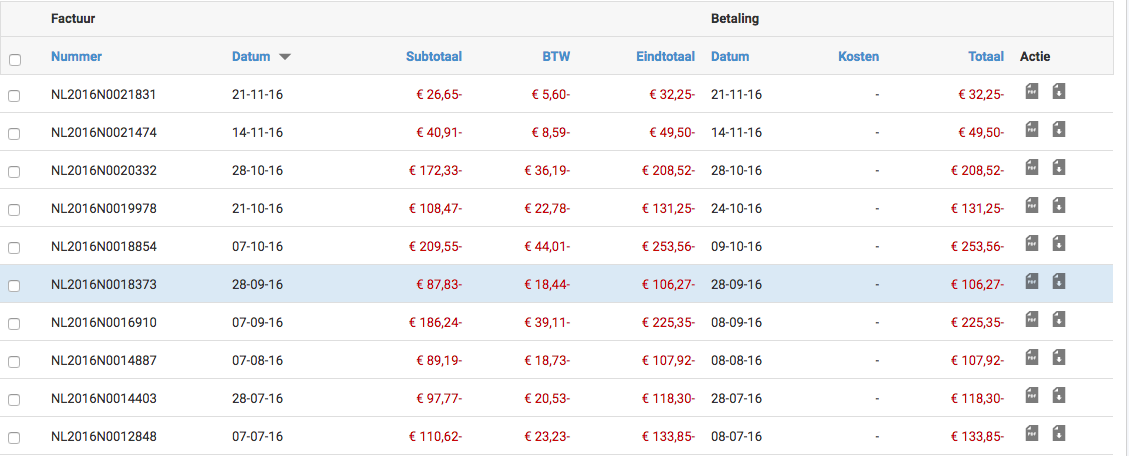Check the box for invoice NL2016N0018373
Screen dimensions: 1129x456
click(x=14, y=286)
